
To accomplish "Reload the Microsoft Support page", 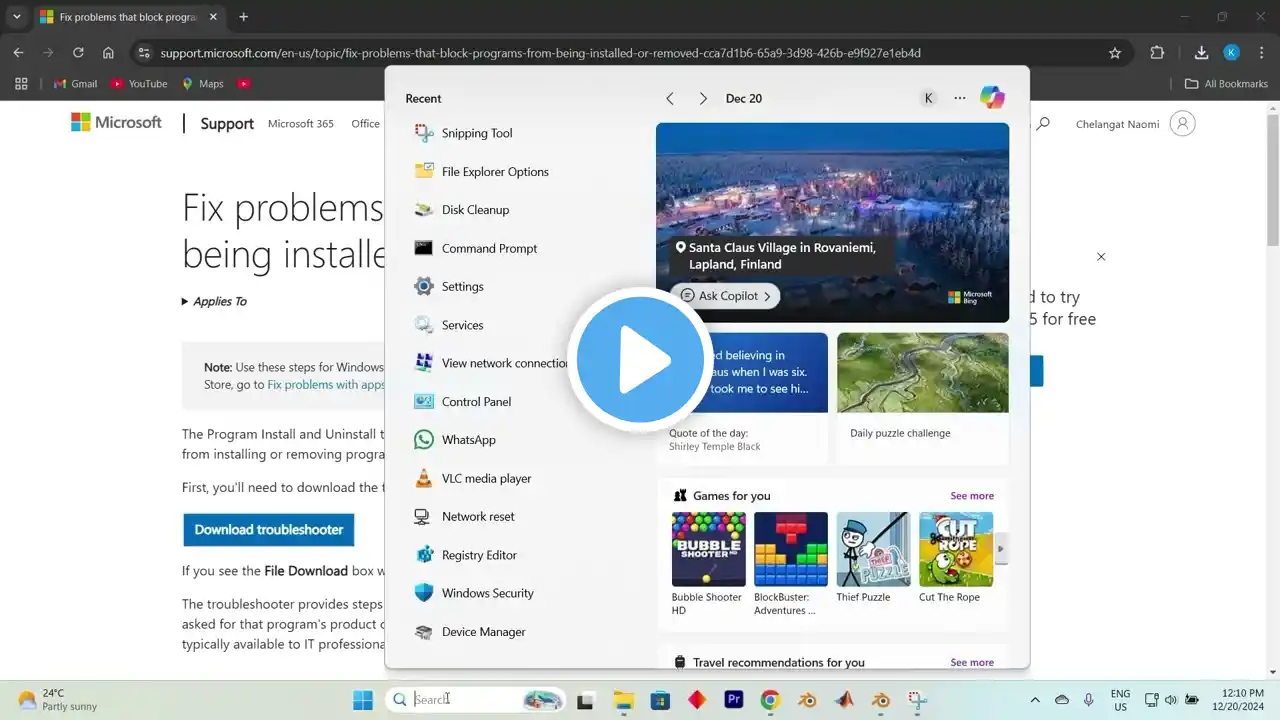I will pyautogui.click(x=78, y=53).
